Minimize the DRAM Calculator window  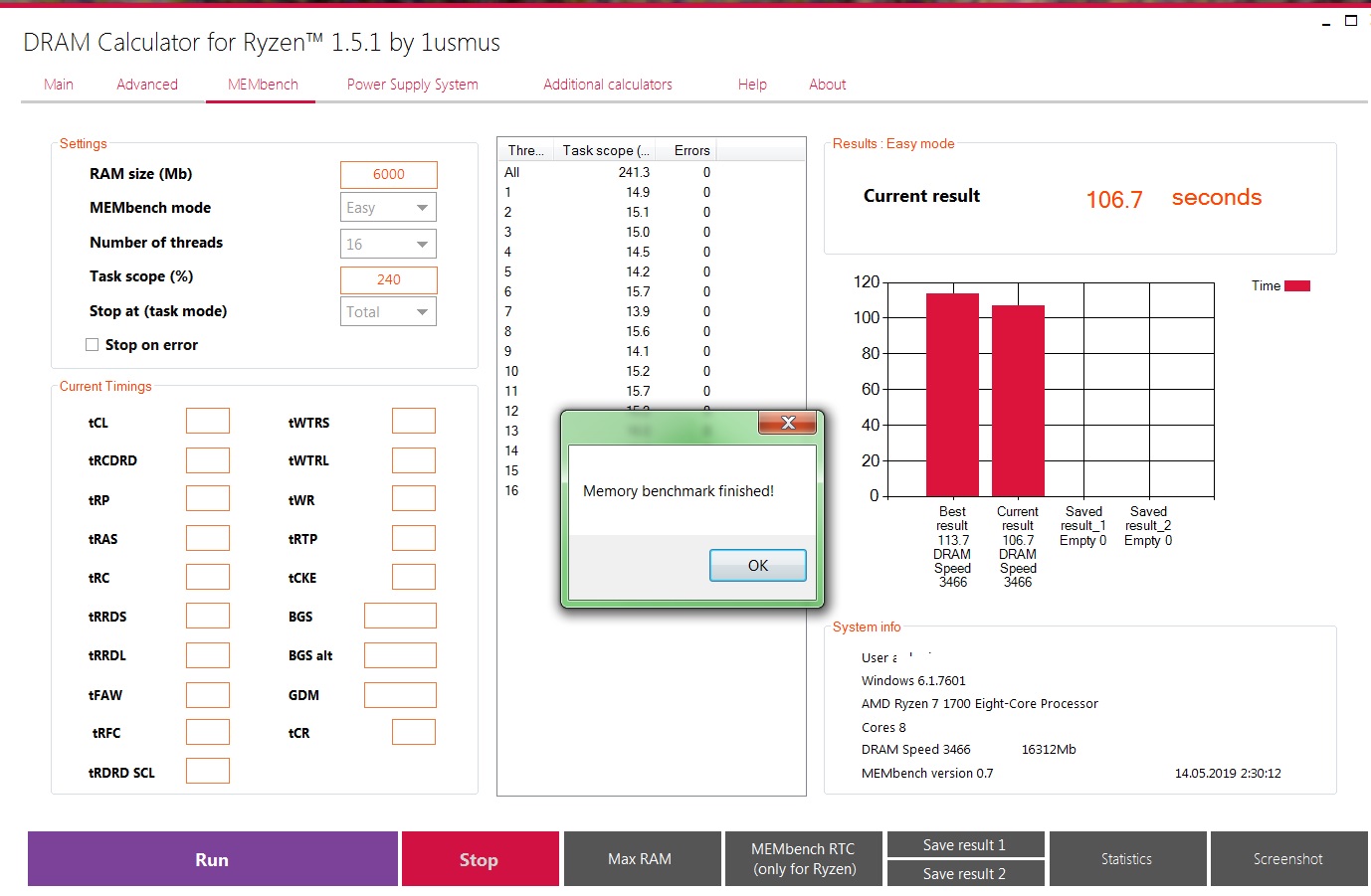click(x=1326, y=23)
